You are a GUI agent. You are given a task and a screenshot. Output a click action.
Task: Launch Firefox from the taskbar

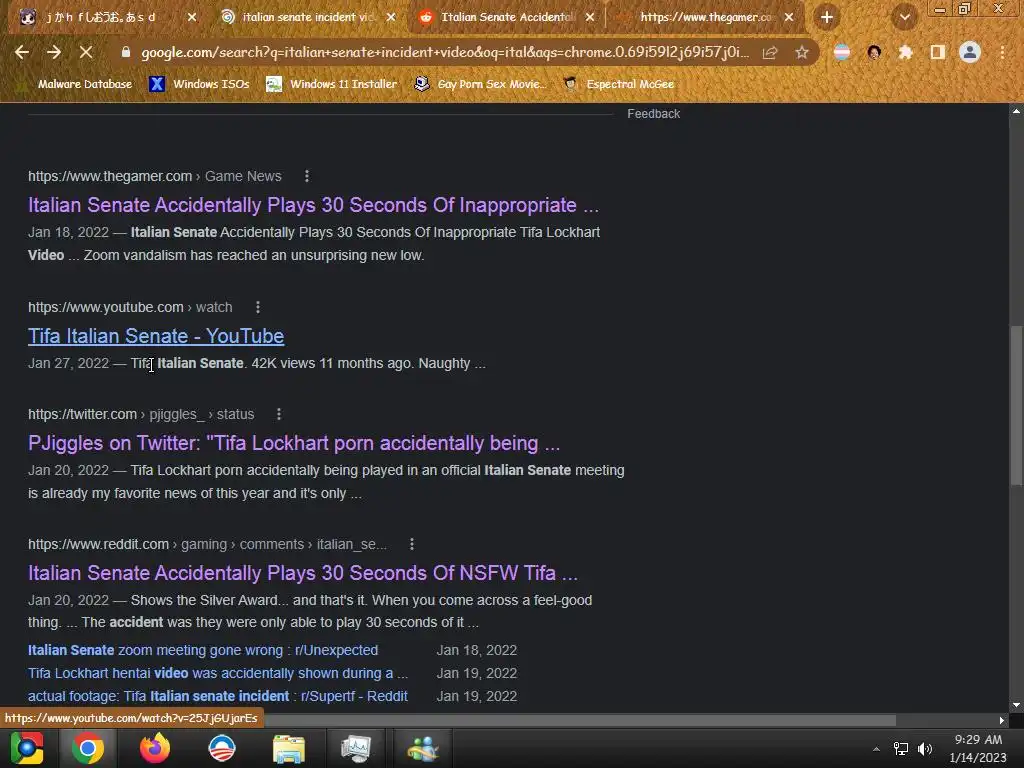click(155, 748)
